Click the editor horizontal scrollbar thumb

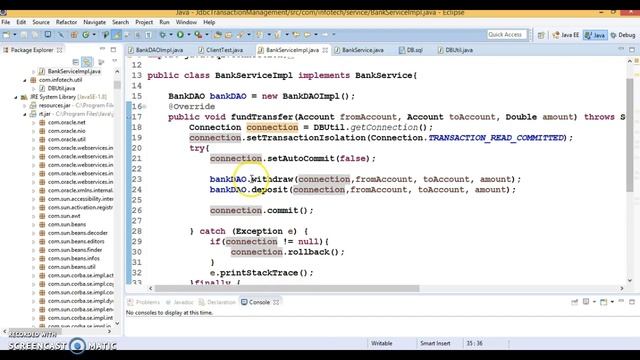(287, 289)
